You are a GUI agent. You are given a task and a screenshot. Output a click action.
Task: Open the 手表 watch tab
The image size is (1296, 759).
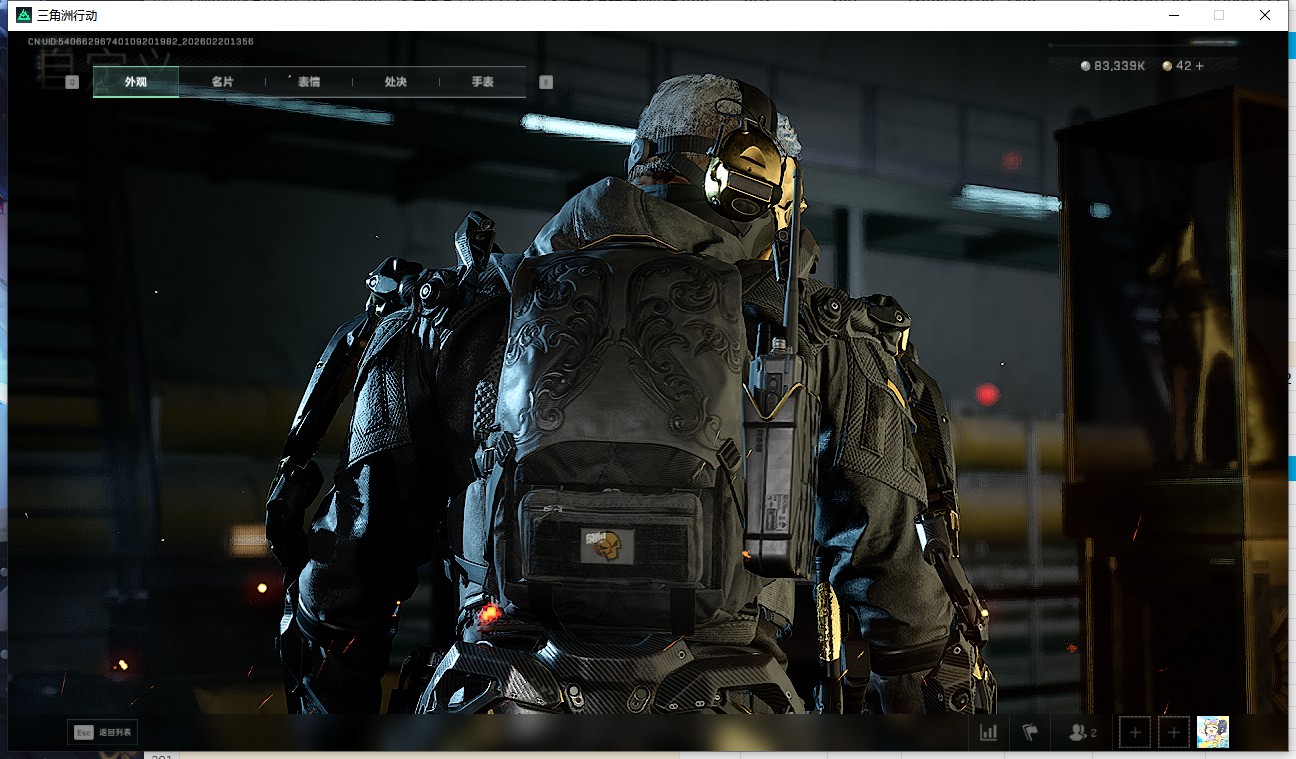482,82
